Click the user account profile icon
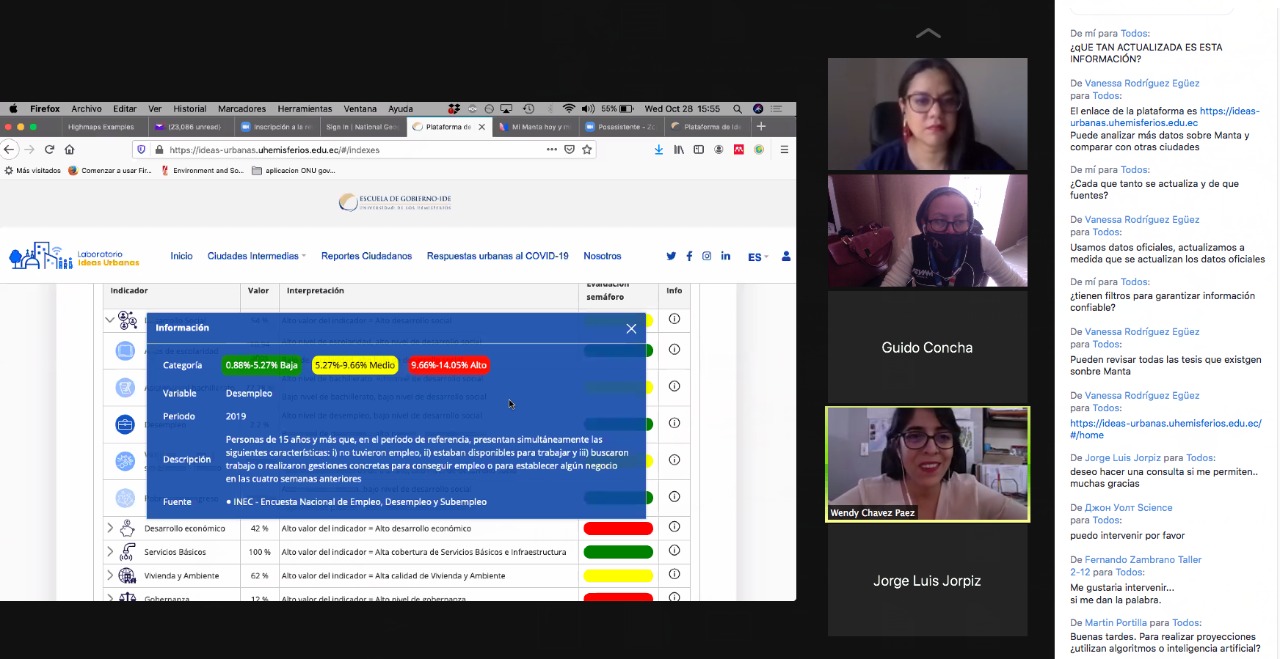Screen dimensions: 1280x659 (786, 256)
